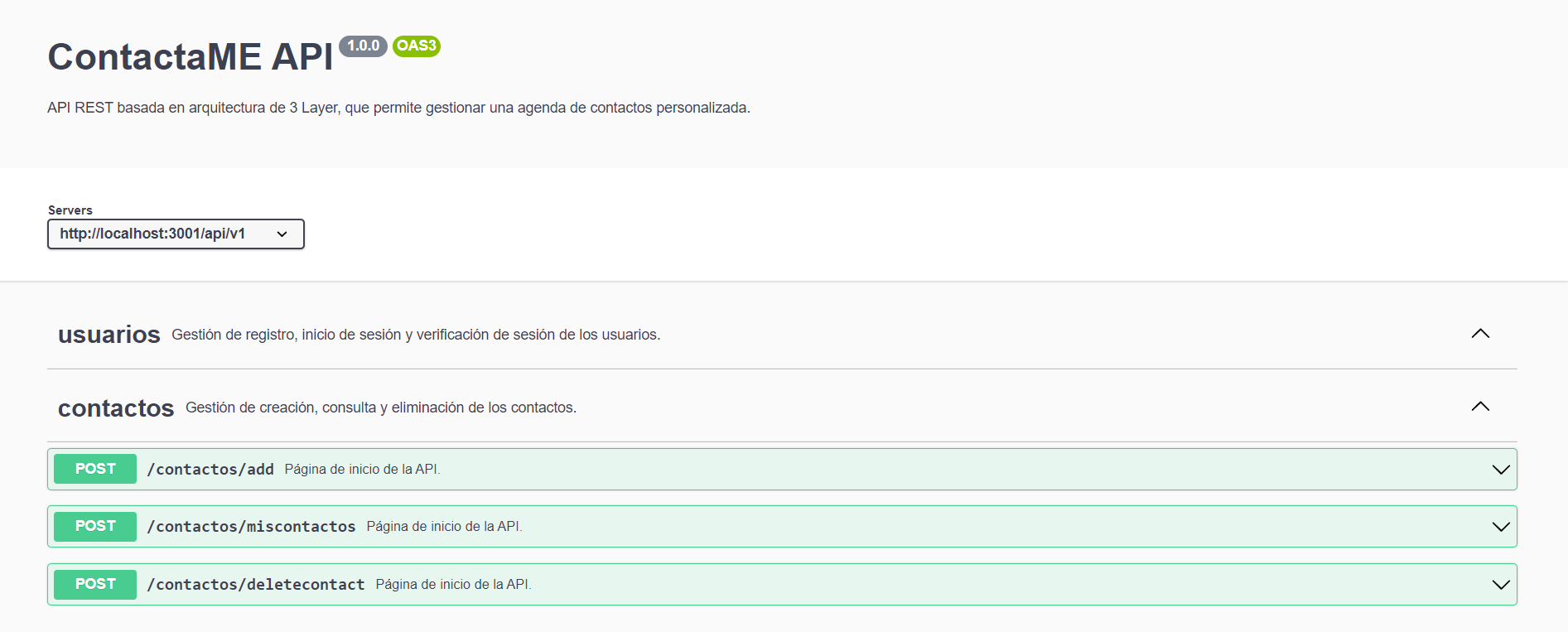
Task: Click the OAS3 badge
Action: pos(417,46)
